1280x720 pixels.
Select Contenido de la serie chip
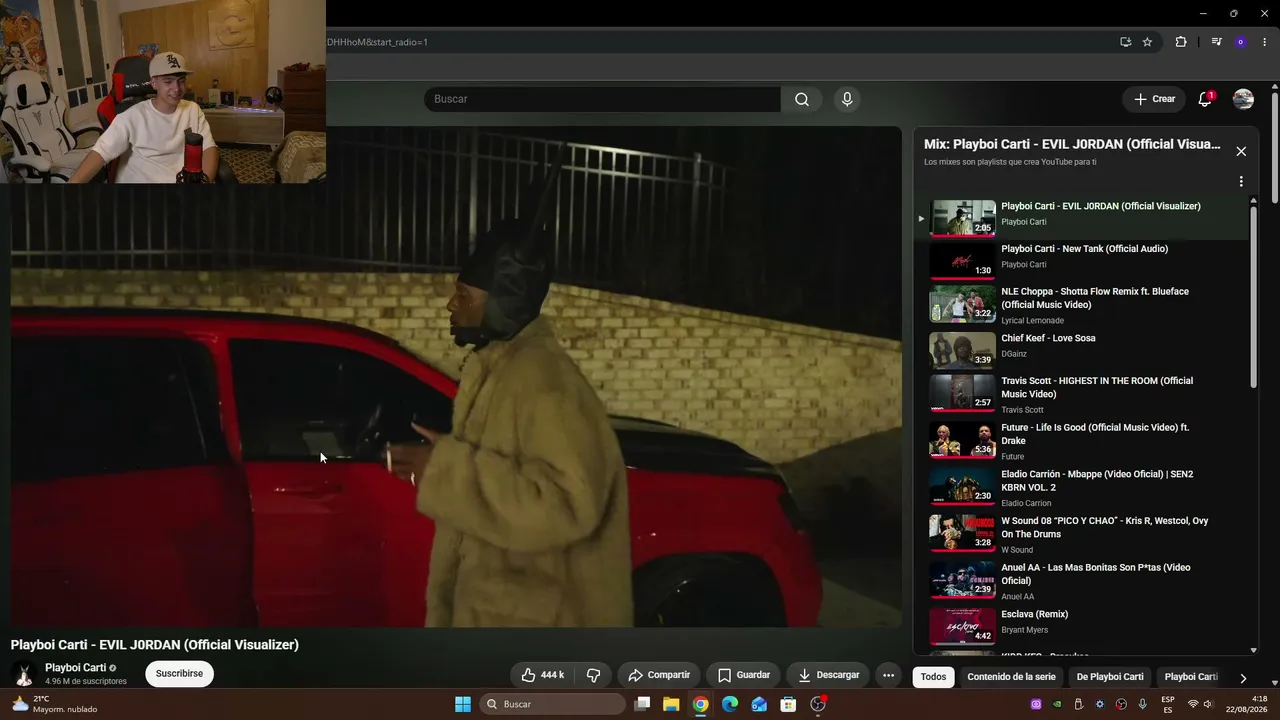click(1011, 677)
